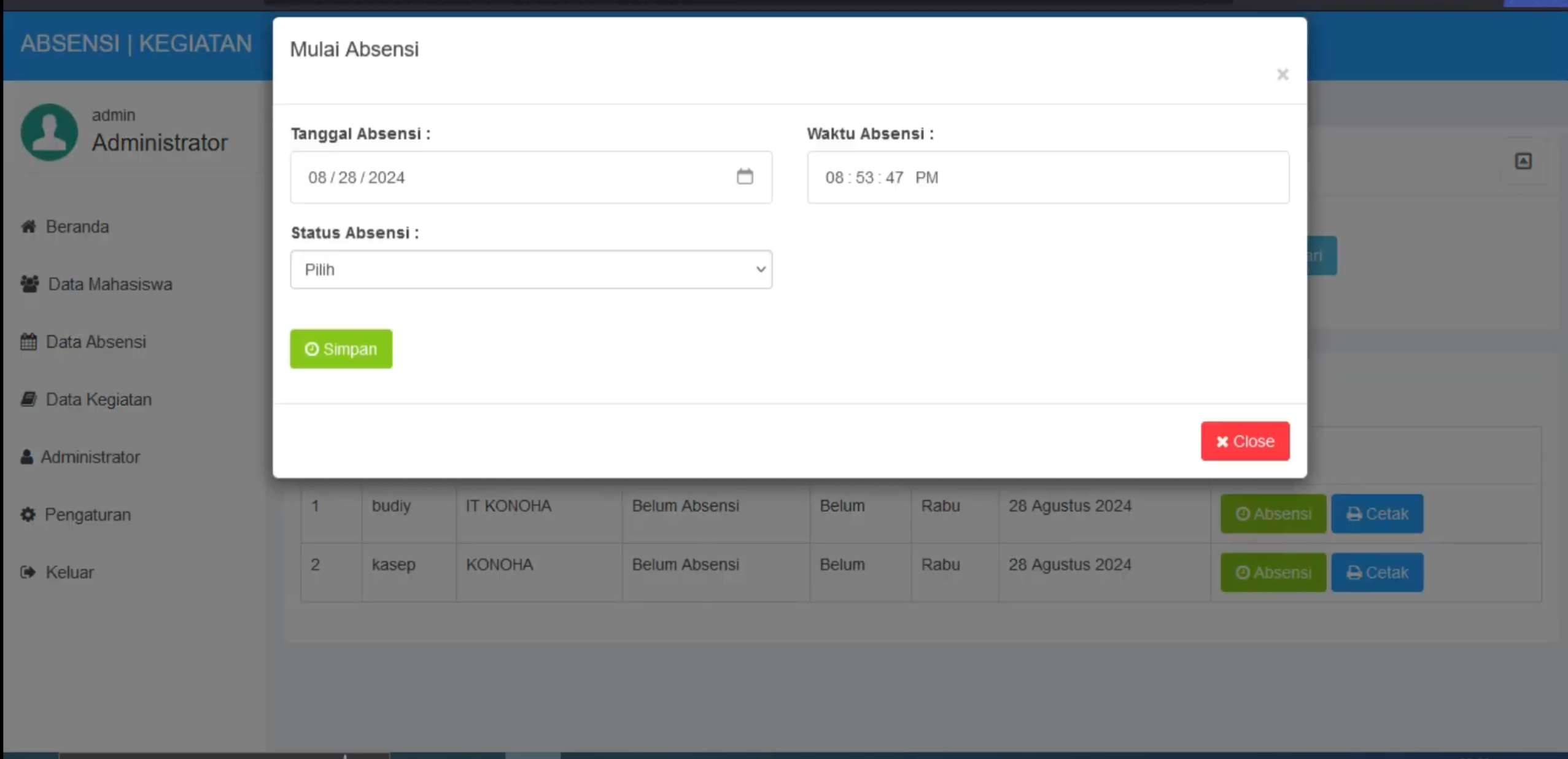
Task: Click the Administrator user icon in sidebar
Action: pos(26,457)
